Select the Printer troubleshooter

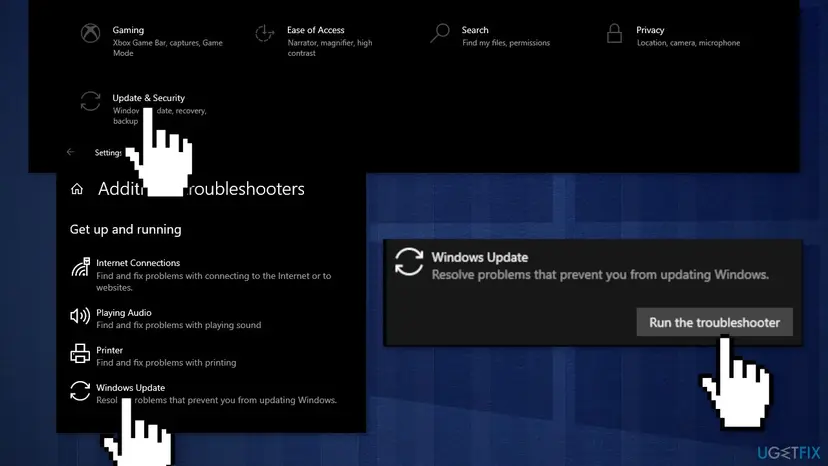[109, 350]
